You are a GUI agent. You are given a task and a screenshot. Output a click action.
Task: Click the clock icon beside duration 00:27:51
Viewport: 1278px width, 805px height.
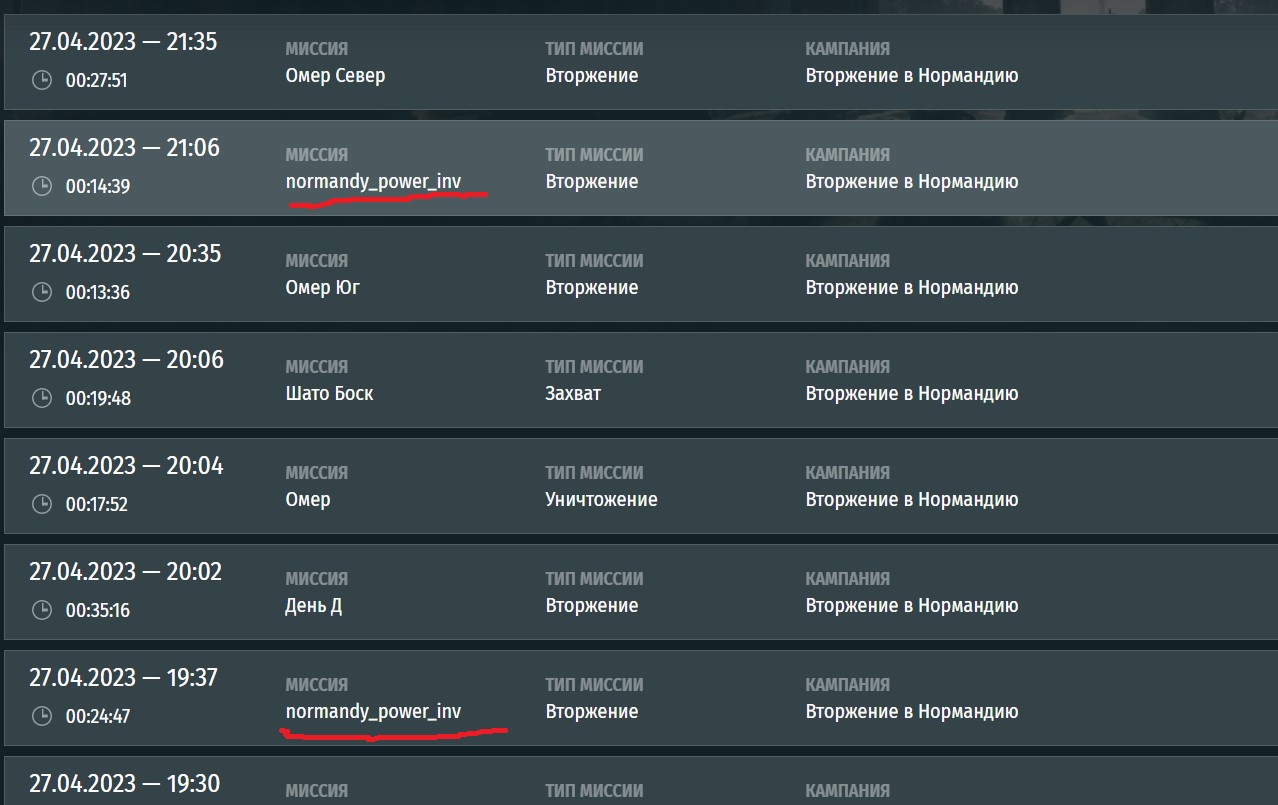[x=42, y=80]
